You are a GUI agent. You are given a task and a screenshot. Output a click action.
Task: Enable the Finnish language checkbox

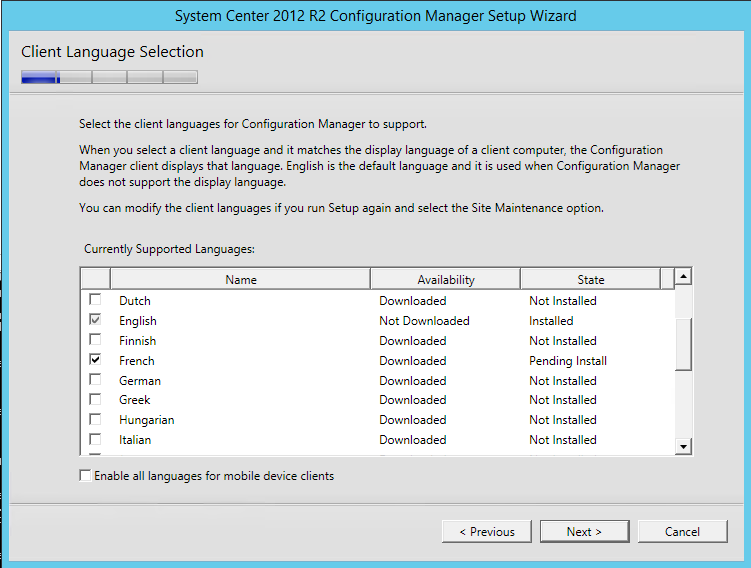pos(95,340)
